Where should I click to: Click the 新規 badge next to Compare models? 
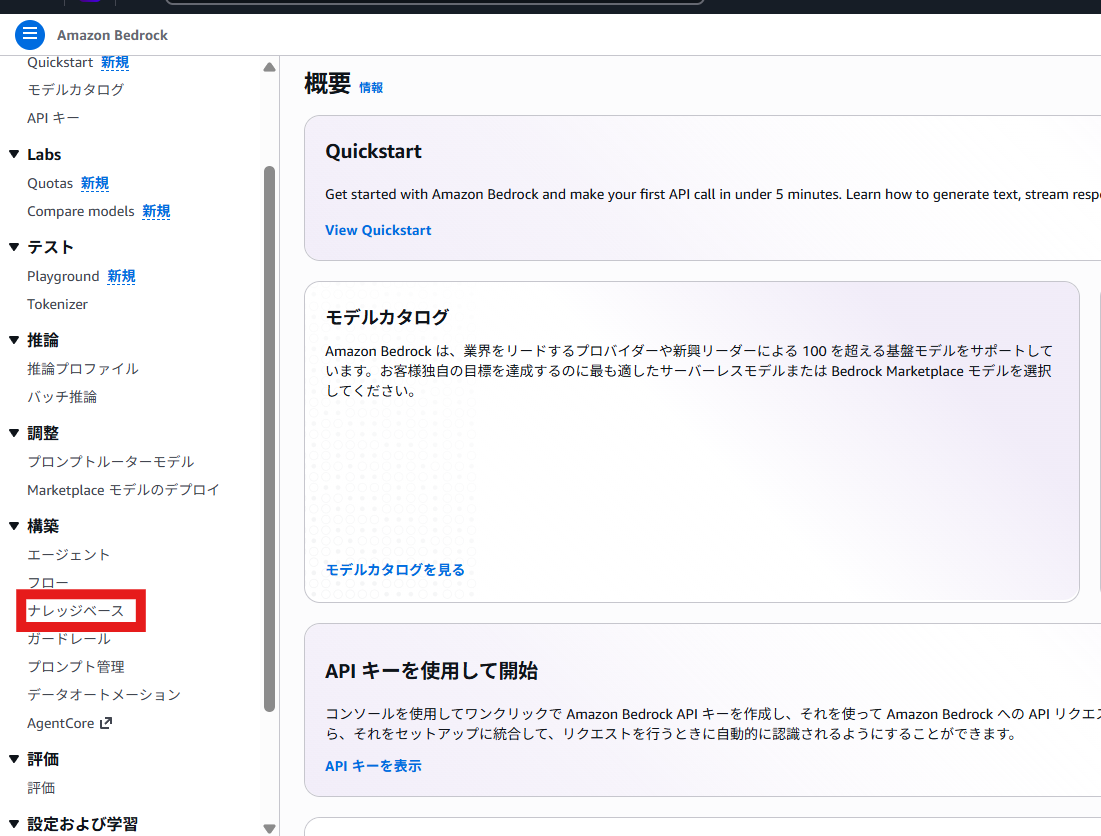(x=157, y=211)
